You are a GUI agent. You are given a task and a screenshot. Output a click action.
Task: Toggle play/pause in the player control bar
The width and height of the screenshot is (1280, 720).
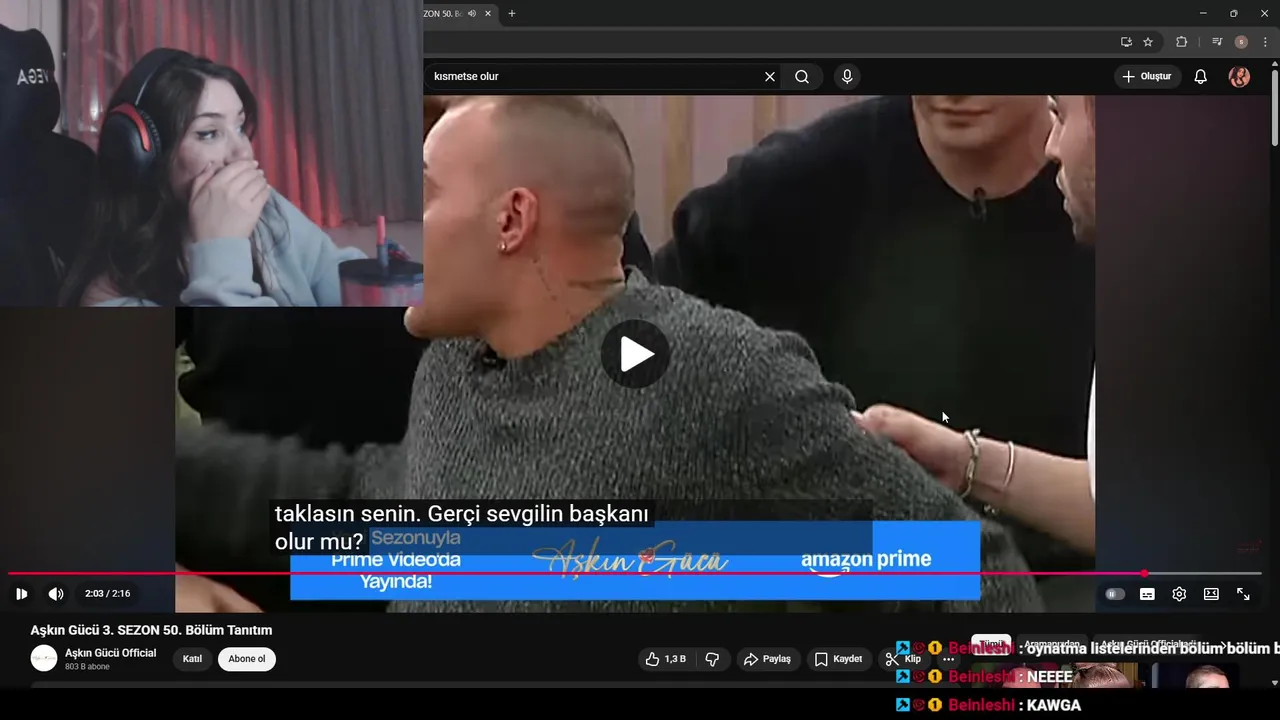click(21, 594)
